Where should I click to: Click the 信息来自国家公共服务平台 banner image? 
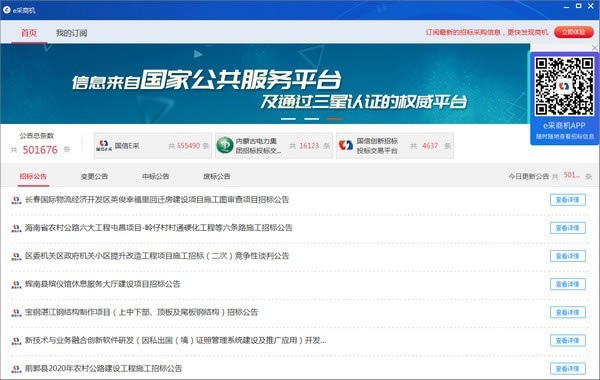265,84
